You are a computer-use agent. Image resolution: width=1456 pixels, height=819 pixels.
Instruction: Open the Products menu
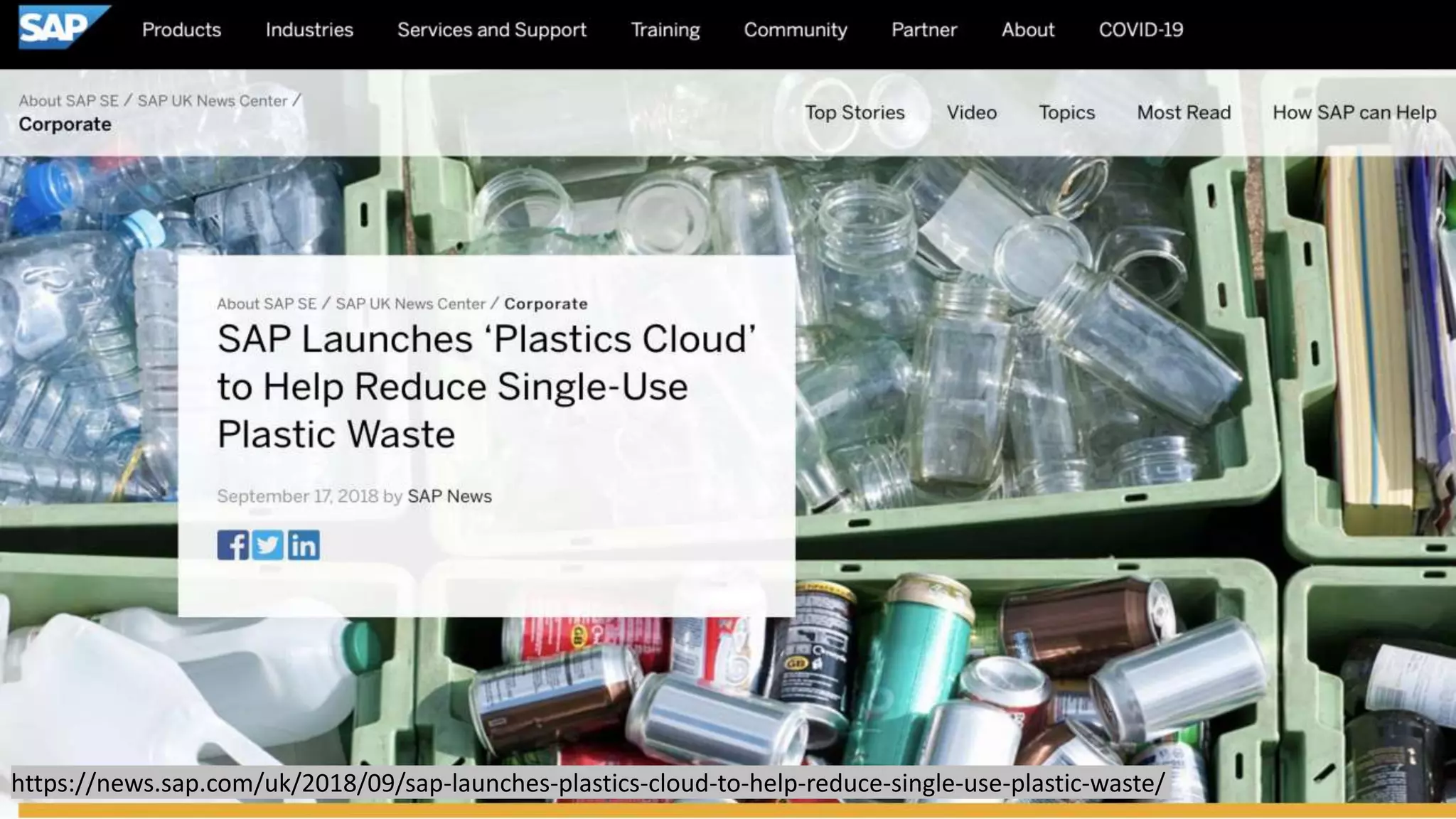tap(181, 30)
